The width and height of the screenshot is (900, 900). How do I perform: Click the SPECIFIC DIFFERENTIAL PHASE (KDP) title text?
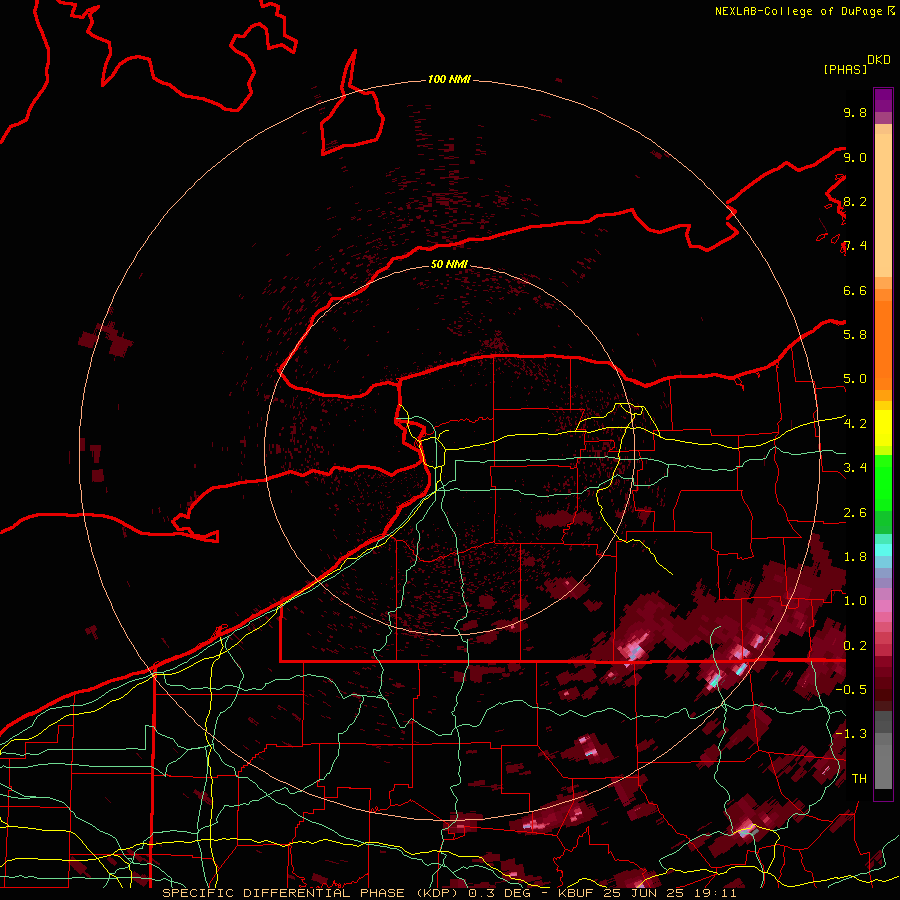312,893
